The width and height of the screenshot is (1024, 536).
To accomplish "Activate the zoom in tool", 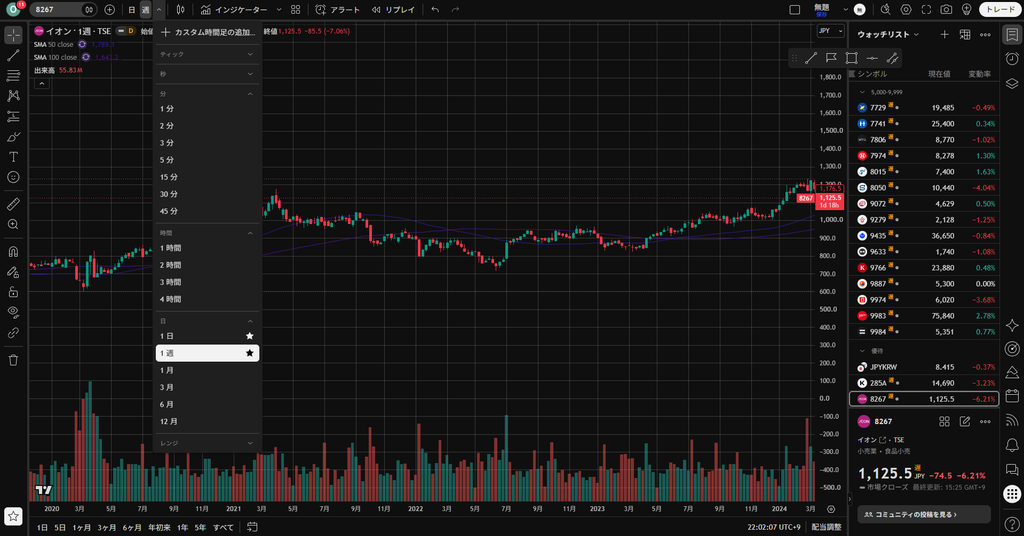I will [13, 225].
